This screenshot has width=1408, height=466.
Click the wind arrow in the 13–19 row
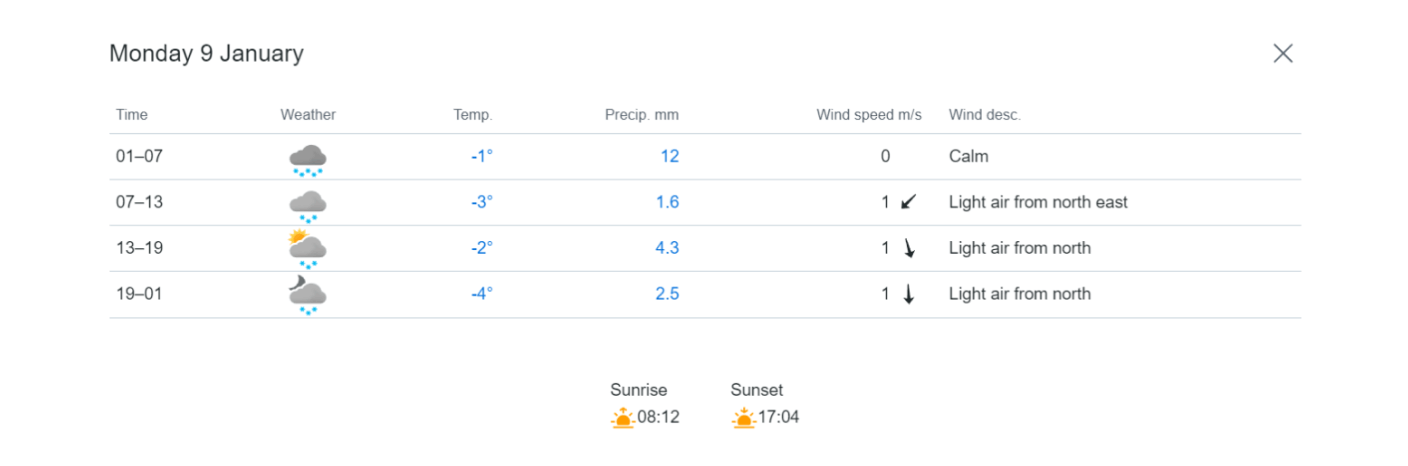point(909,248)
